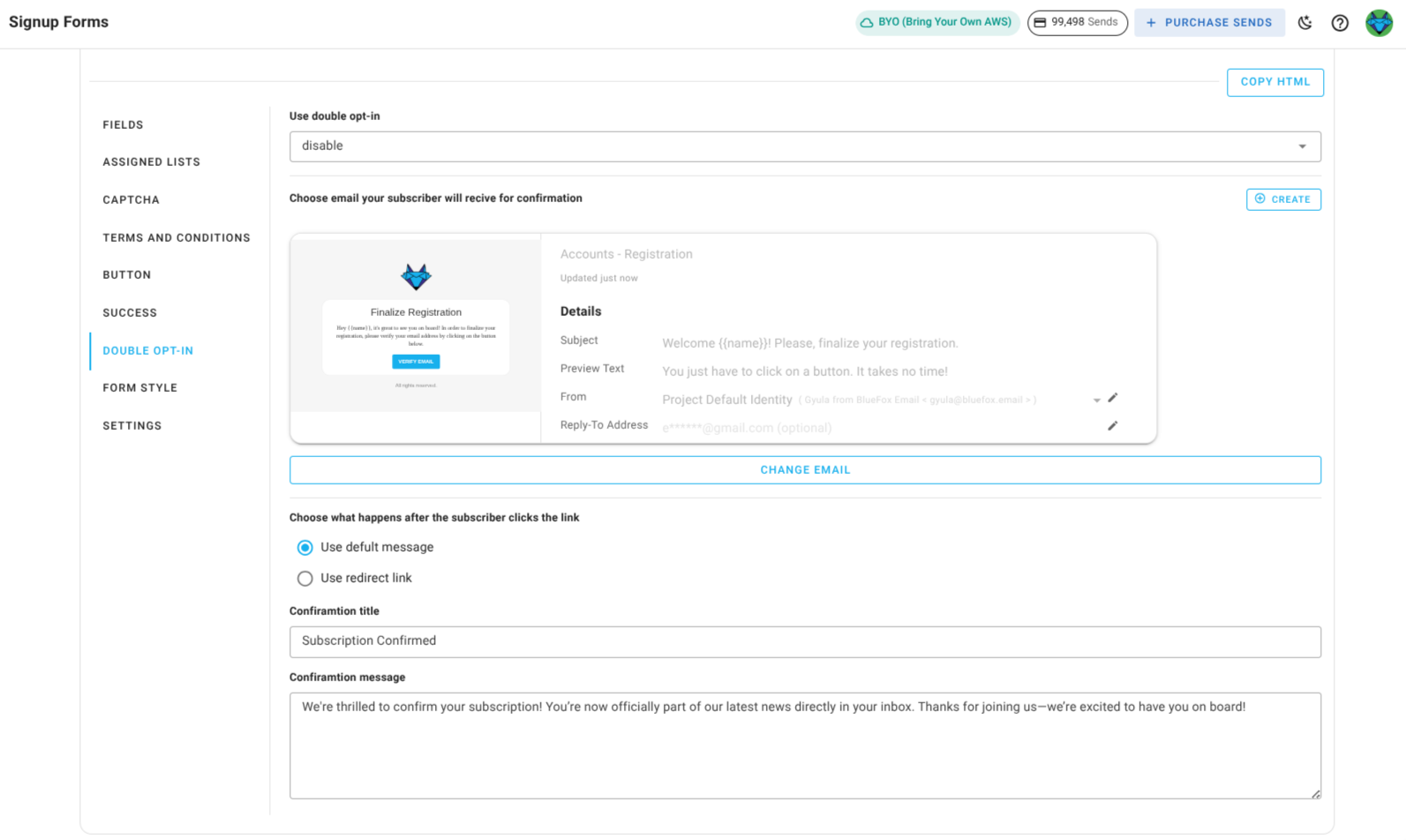The width and height of the screenshot is (1406, 840).
Task: Select Use redirect link radio button
Action: [x=305, y=579]
